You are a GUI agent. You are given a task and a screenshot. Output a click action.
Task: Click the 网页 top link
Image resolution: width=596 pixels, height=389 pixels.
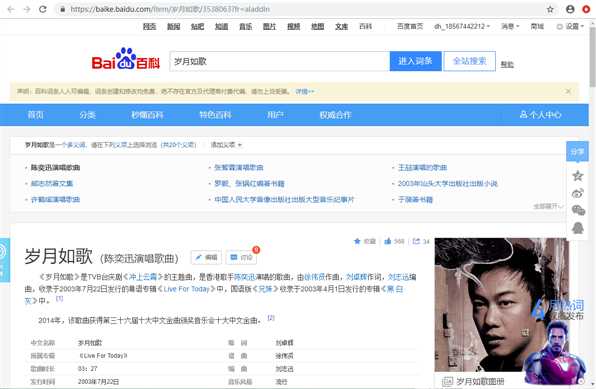click(x=149, y=26)
